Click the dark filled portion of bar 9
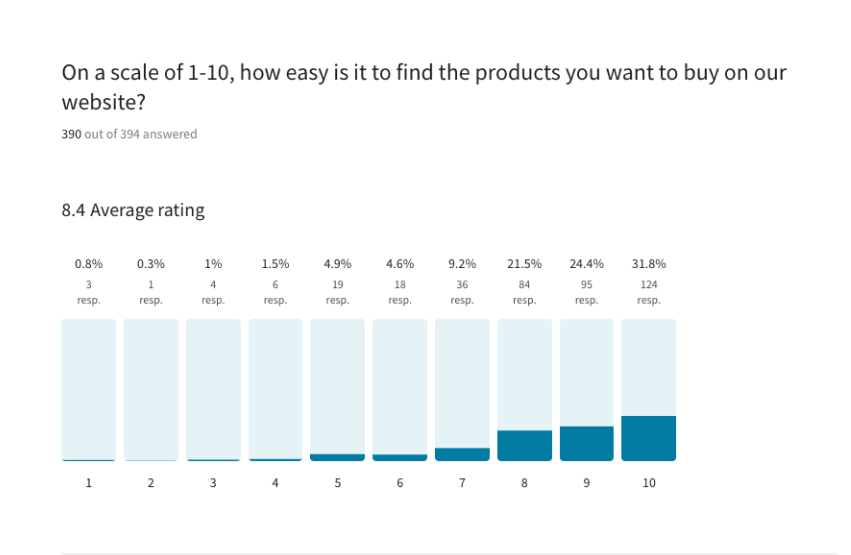The height and width of the screenshot is (555, 851). point(586,444)
